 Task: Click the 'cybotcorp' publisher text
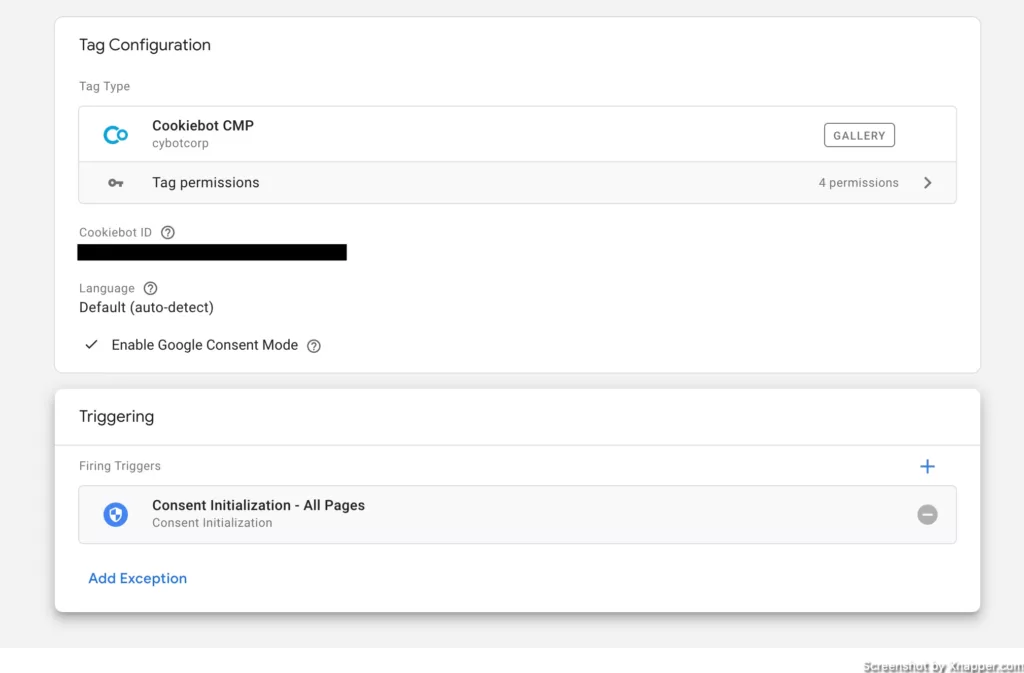click(180, 143)
